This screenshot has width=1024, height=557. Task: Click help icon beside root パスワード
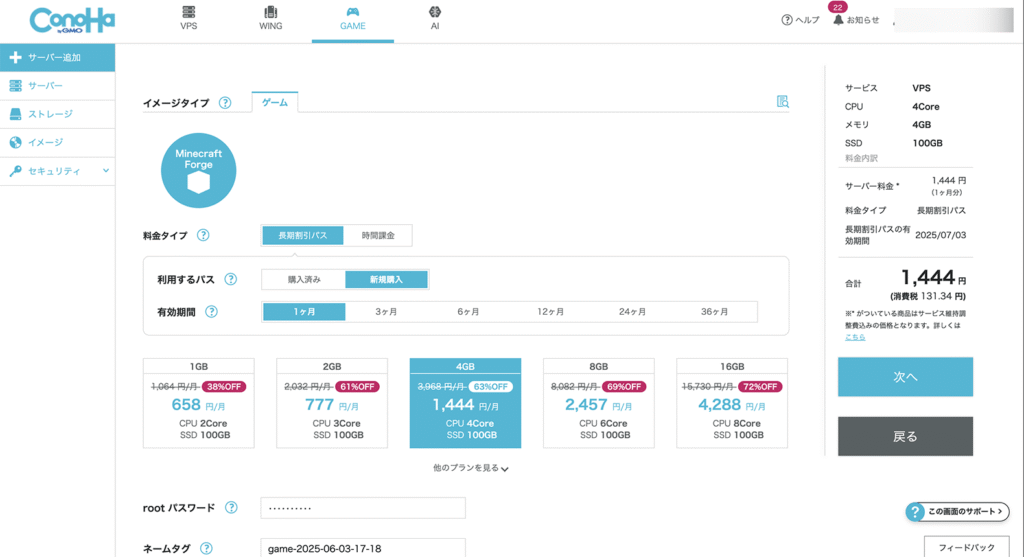[231, 507]
